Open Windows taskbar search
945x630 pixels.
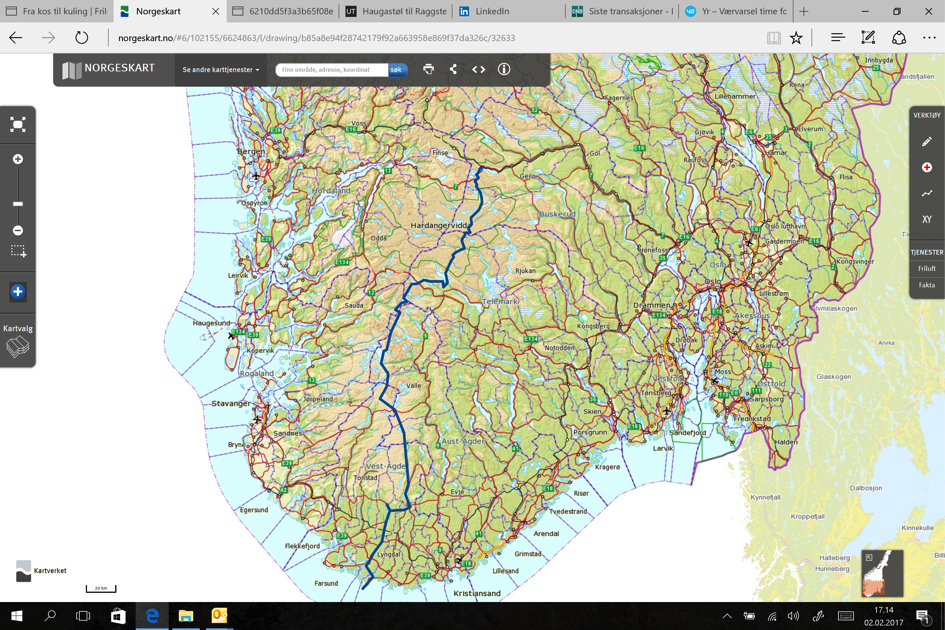coord(51,616)
